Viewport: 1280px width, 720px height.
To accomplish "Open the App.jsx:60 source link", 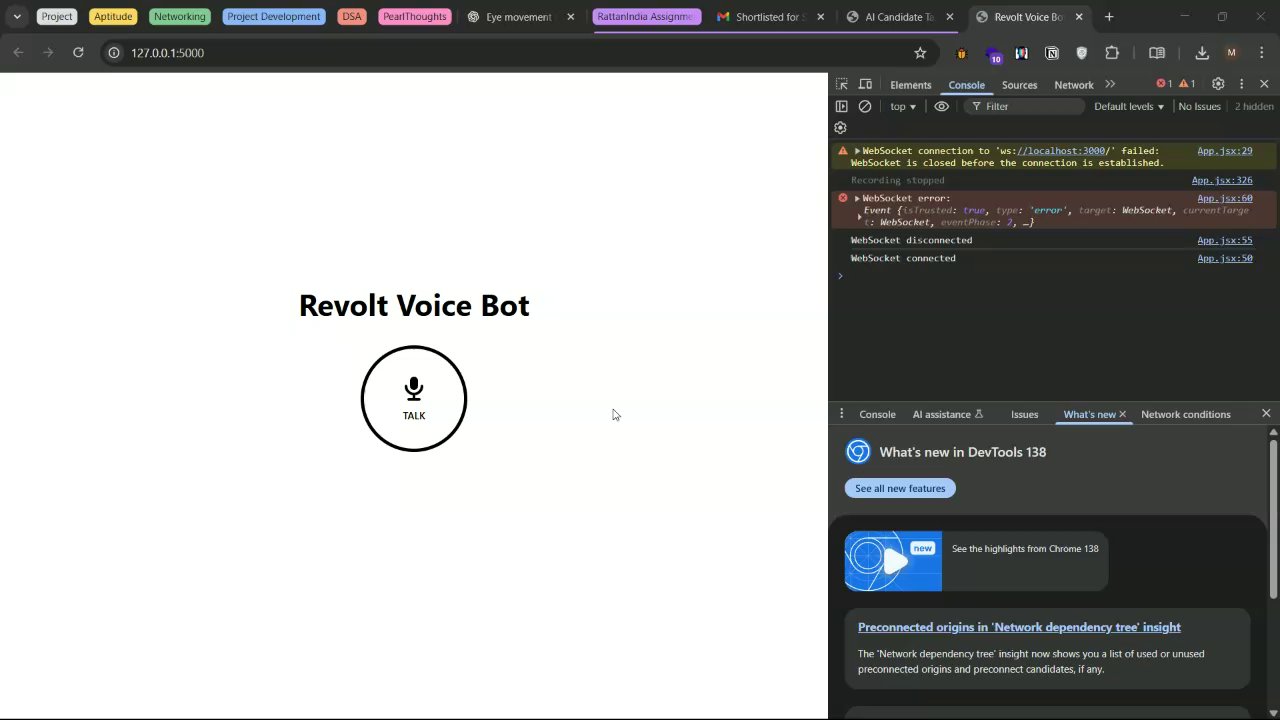I will 1224,198.
